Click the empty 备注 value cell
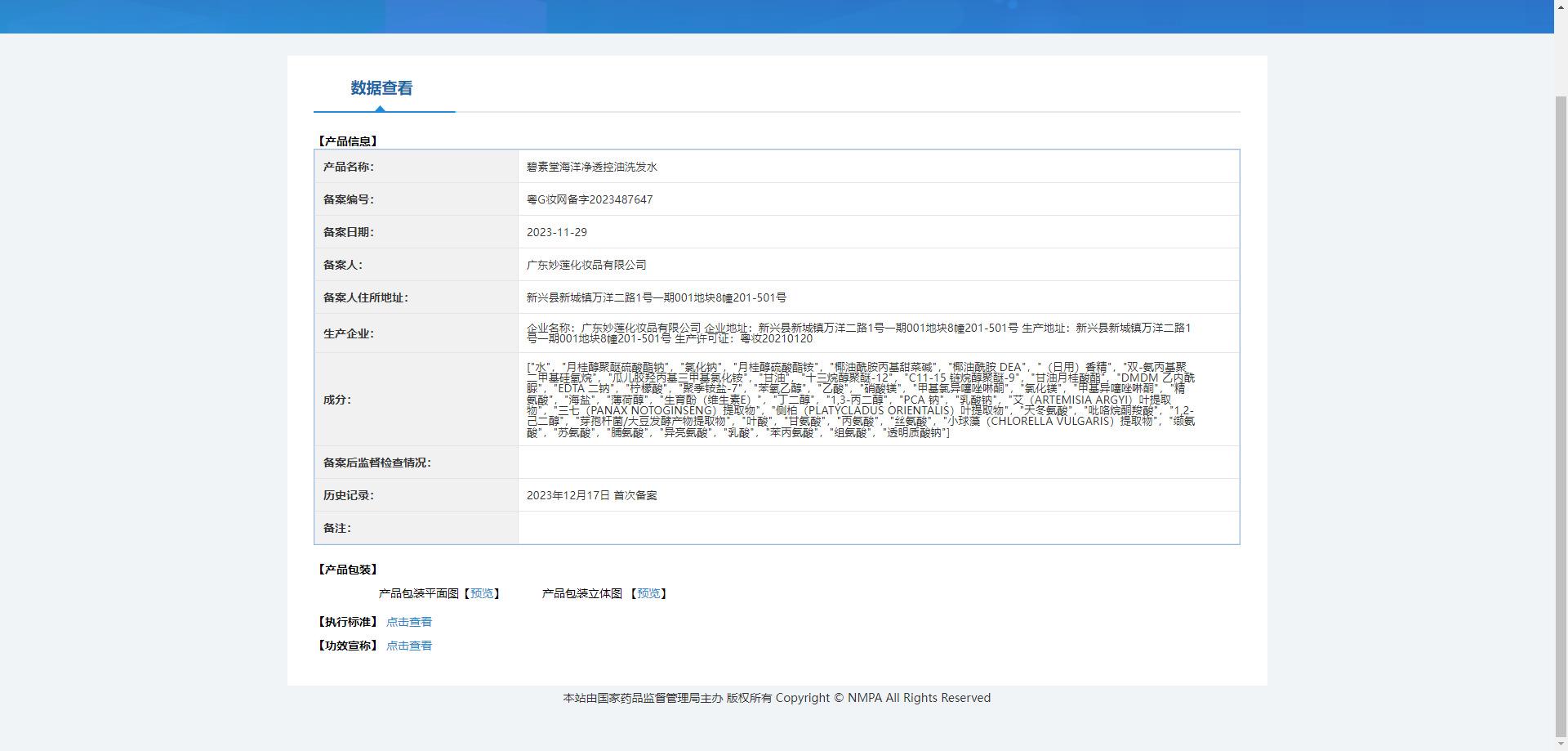 (x=878, y=528)
